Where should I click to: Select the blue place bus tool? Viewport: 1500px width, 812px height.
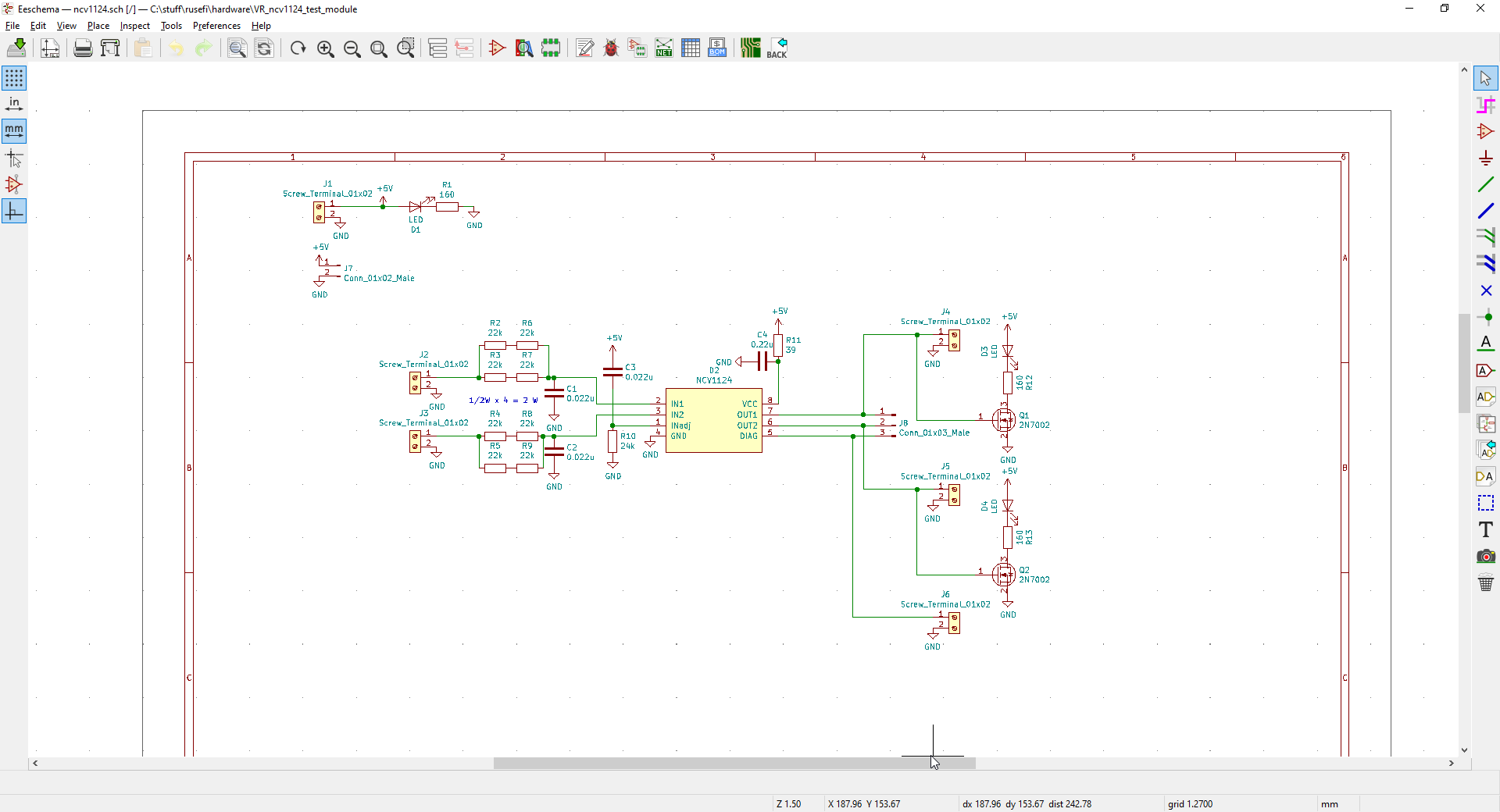pyautogui.click(x=1486, y=211)
